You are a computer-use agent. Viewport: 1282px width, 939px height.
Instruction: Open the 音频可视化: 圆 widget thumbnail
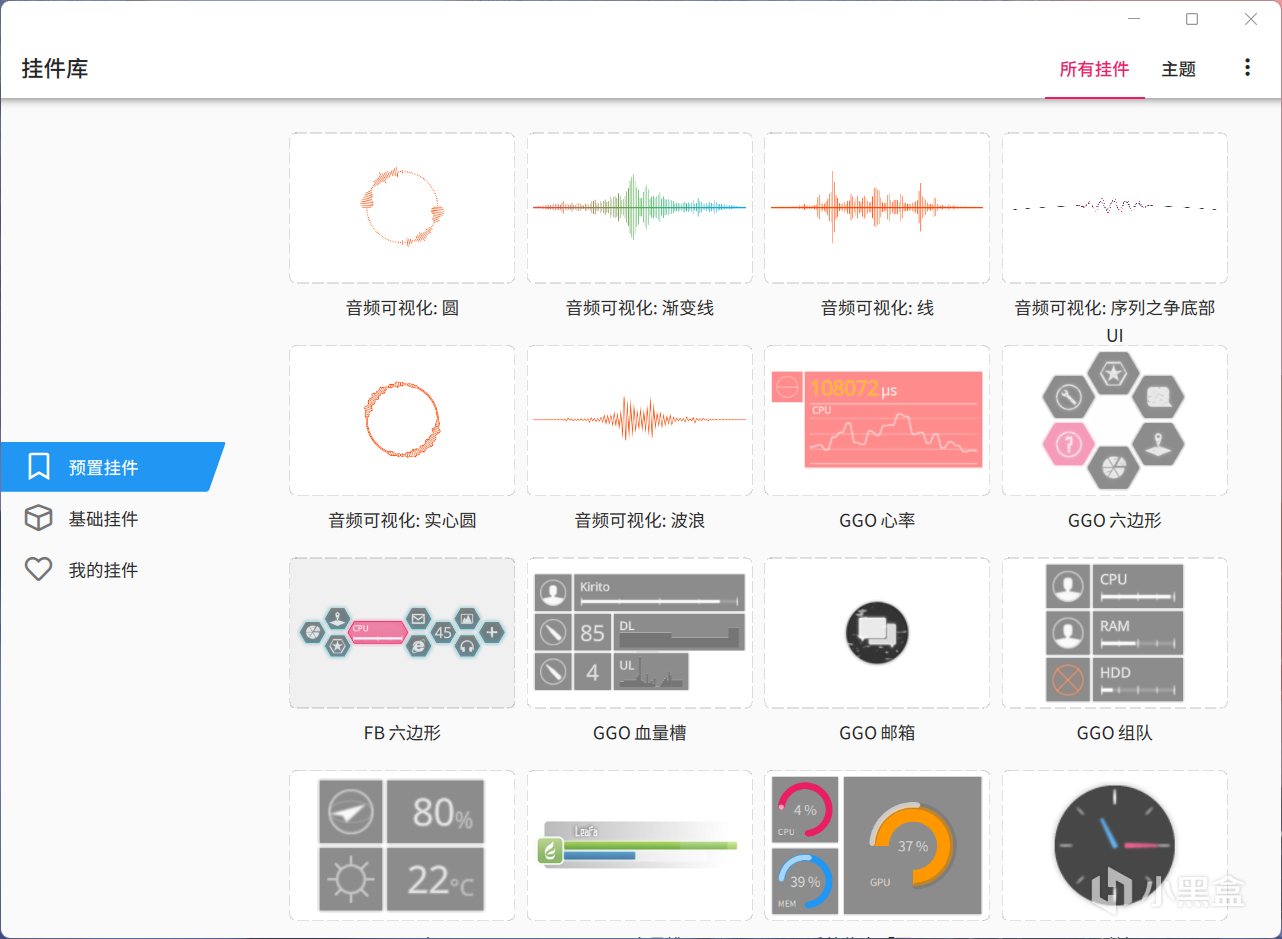coord(402,208)
